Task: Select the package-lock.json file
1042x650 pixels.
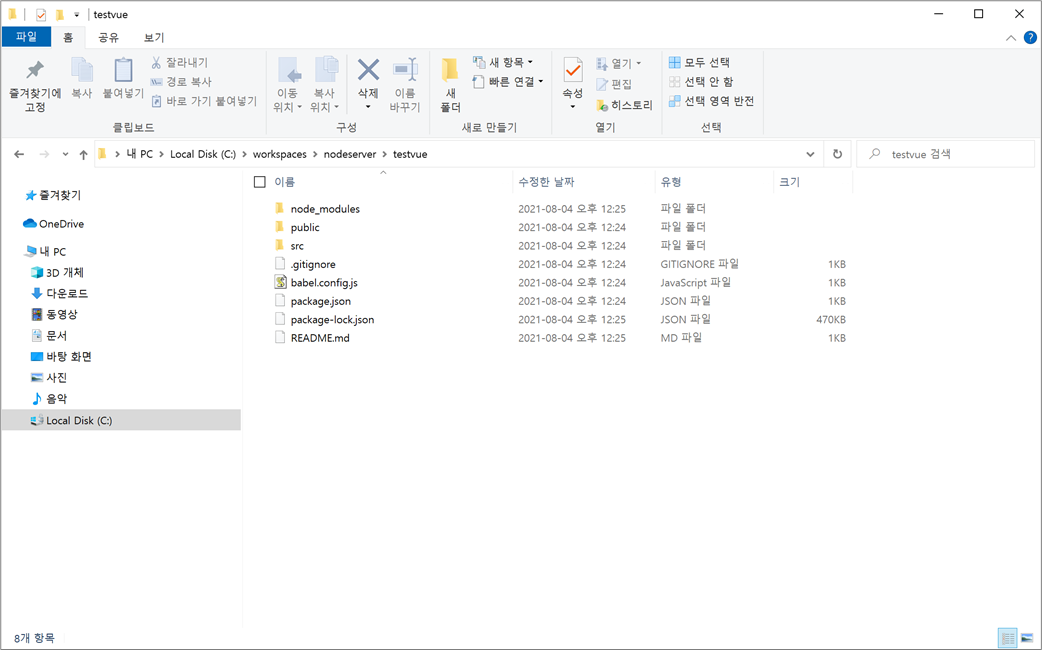Action: 332,320
